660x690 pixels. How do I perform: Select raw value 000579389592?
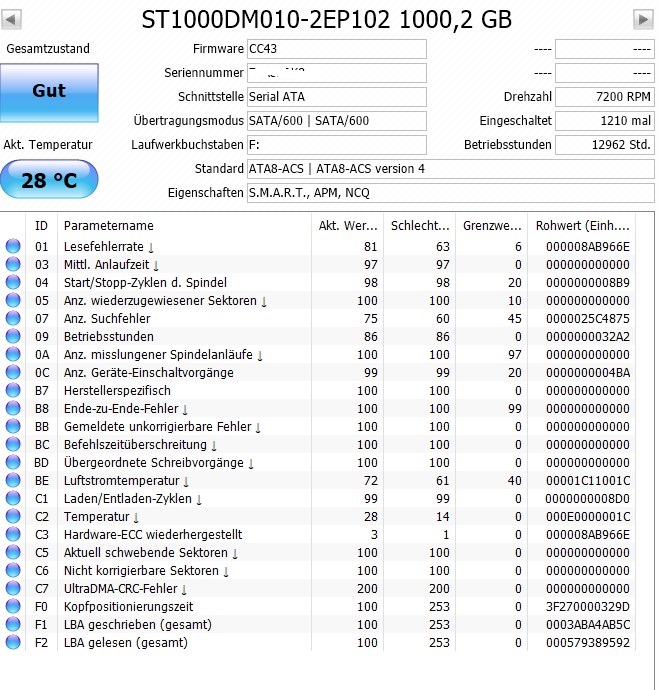coord(588,642)
